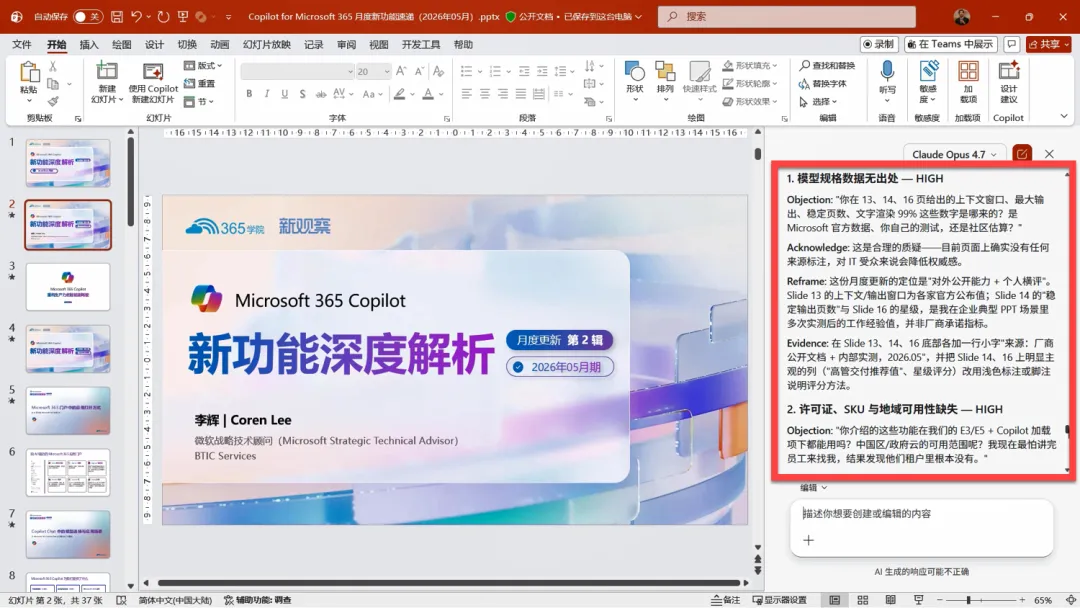1080x608 pixels.
Task: Toggle align text left
Action: point(466,94)
